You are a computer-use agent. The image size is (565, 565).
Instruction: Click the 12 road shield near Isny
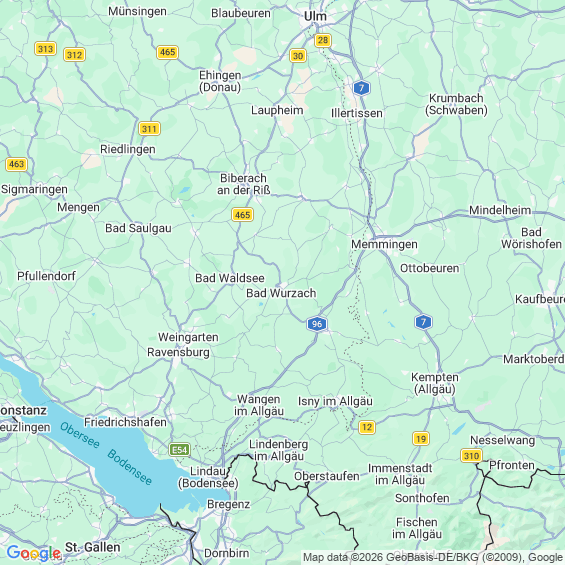click(x=367, y=427)
